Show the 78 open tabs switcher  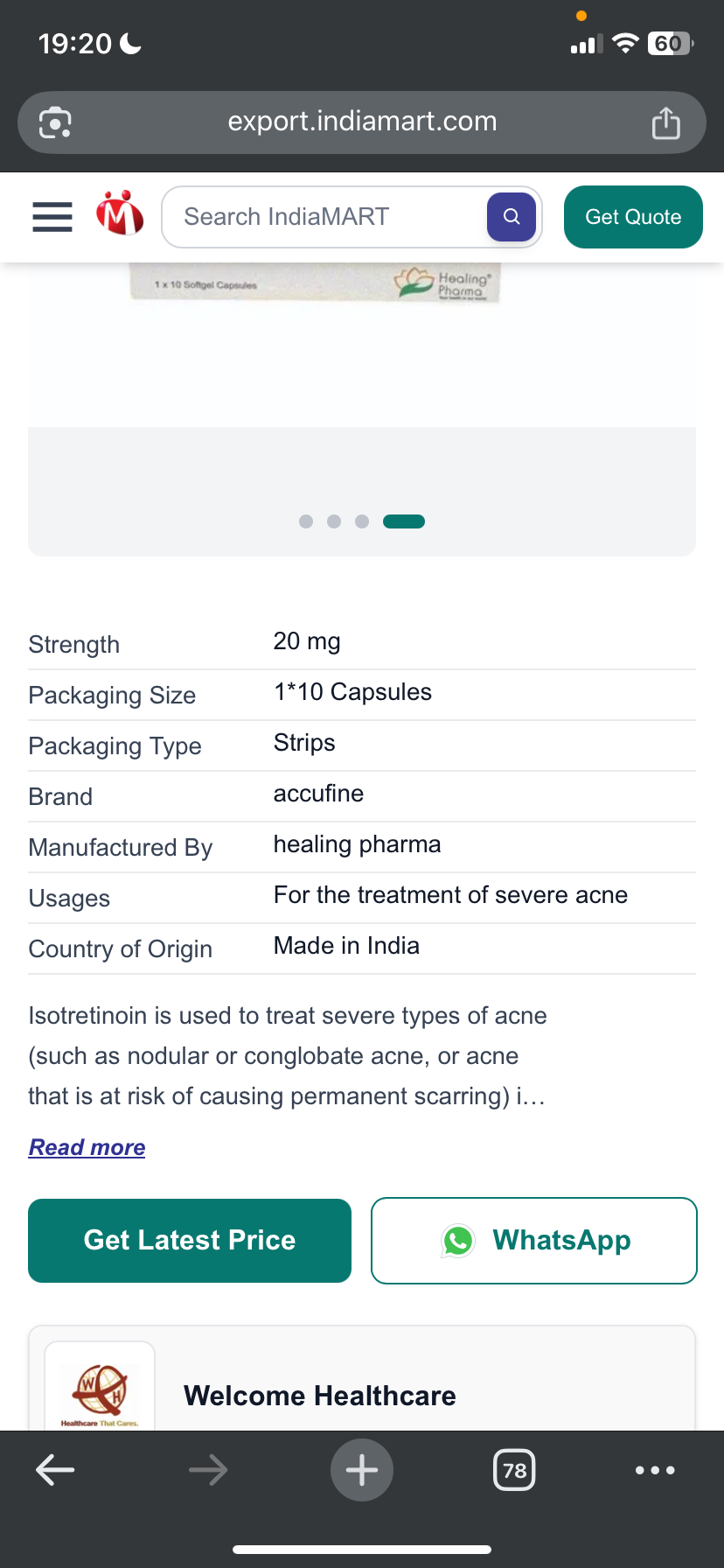(x=514, y=1470)
